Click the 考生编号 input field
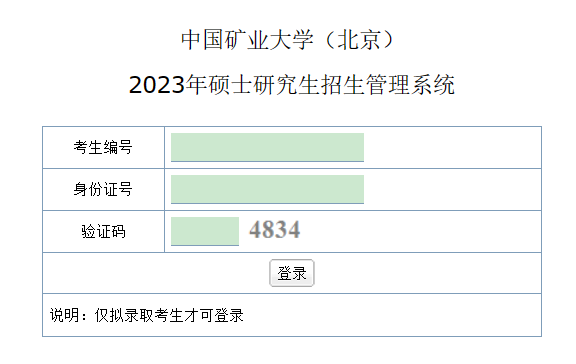576x364 pixels. (267, 147)
